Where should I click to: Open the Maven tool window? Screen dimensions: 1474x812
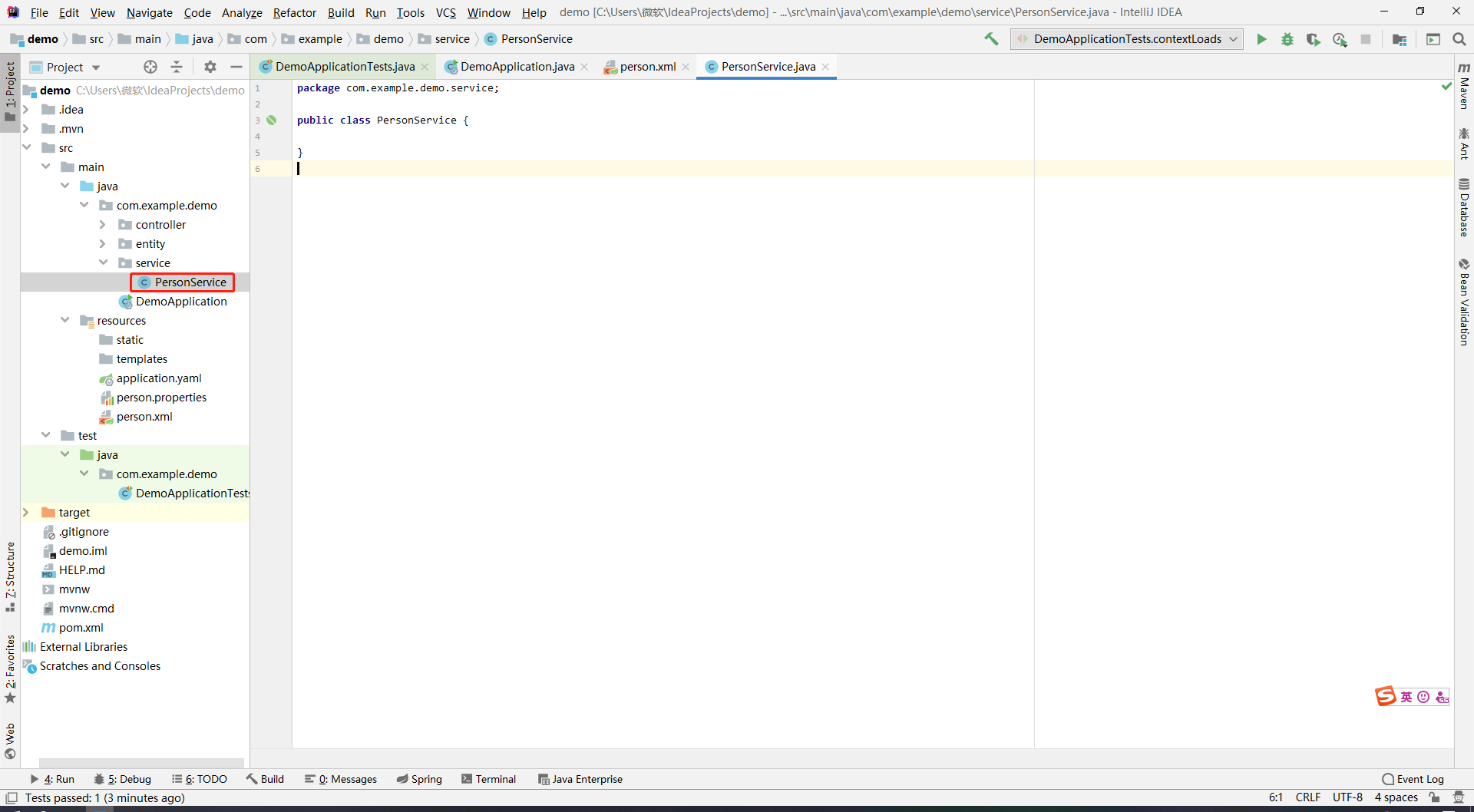(1464, 85)
